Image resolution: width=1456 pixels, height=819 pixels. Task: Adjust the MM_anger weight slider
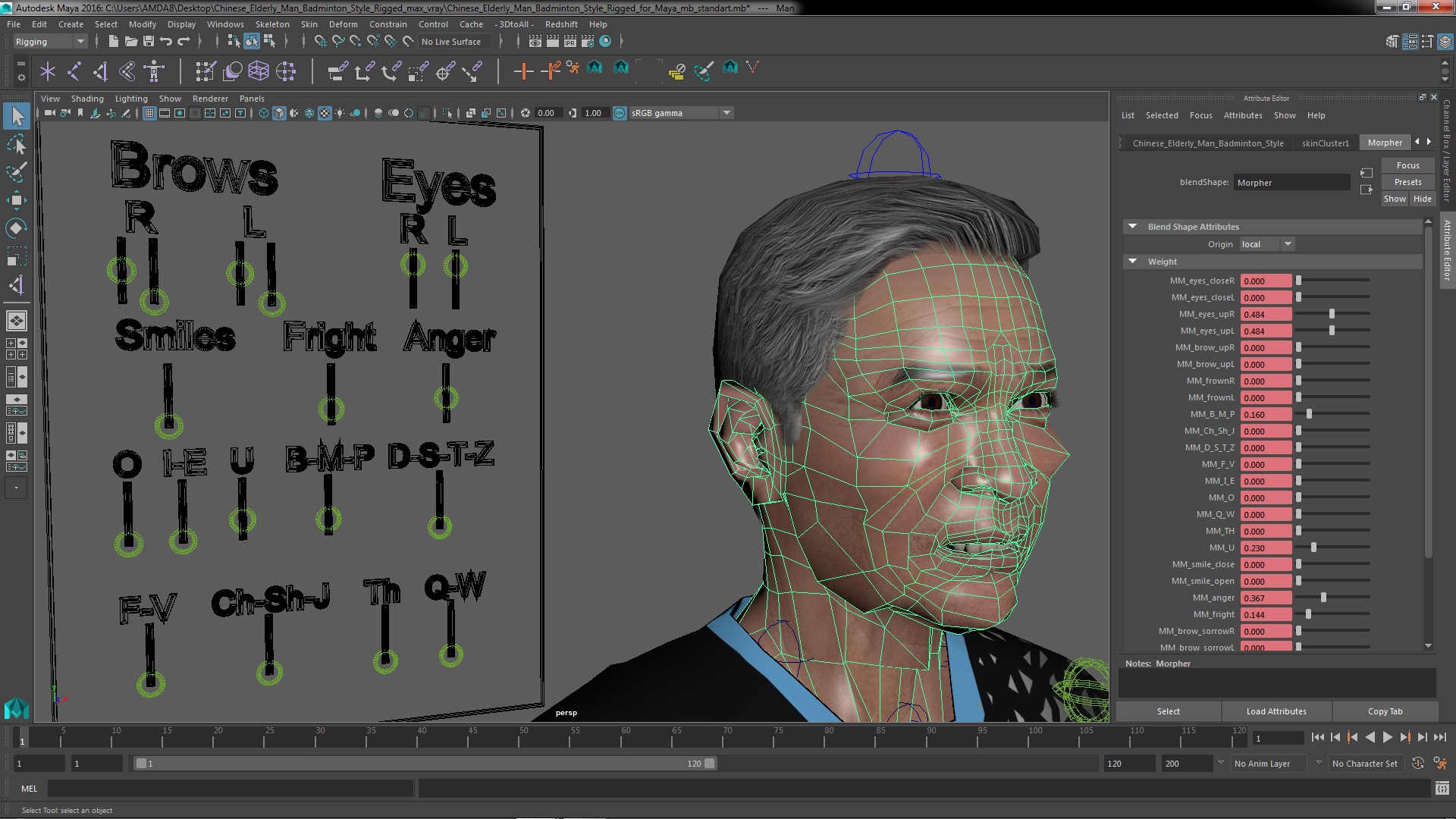click(x=1323, y=598)
